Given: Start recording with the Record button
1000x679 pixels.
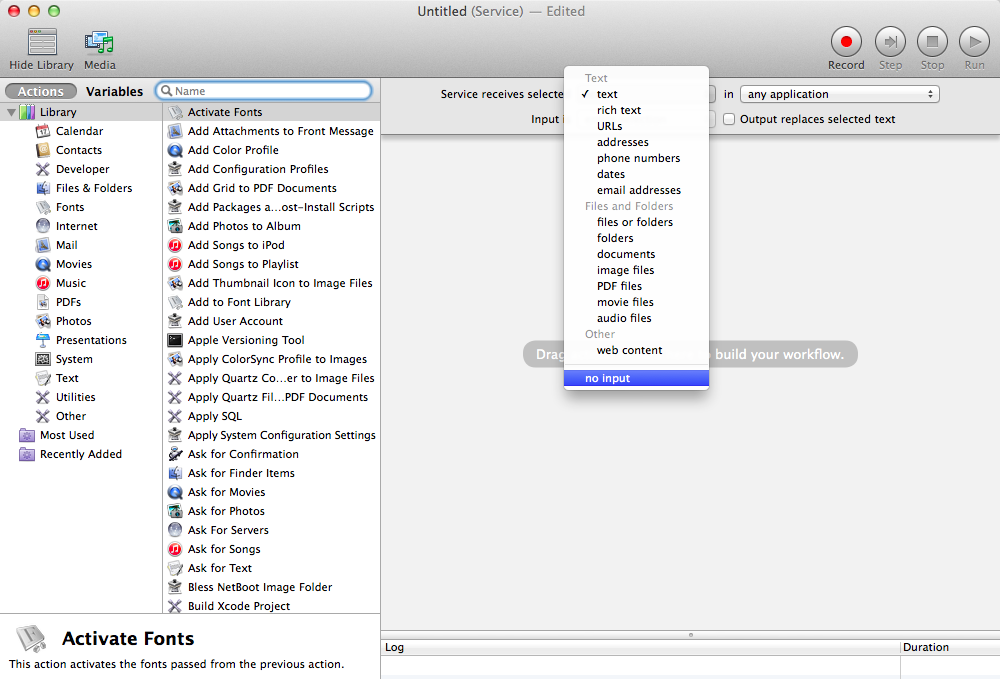Looking at the screenshot, I should click(x=846, y=42).
